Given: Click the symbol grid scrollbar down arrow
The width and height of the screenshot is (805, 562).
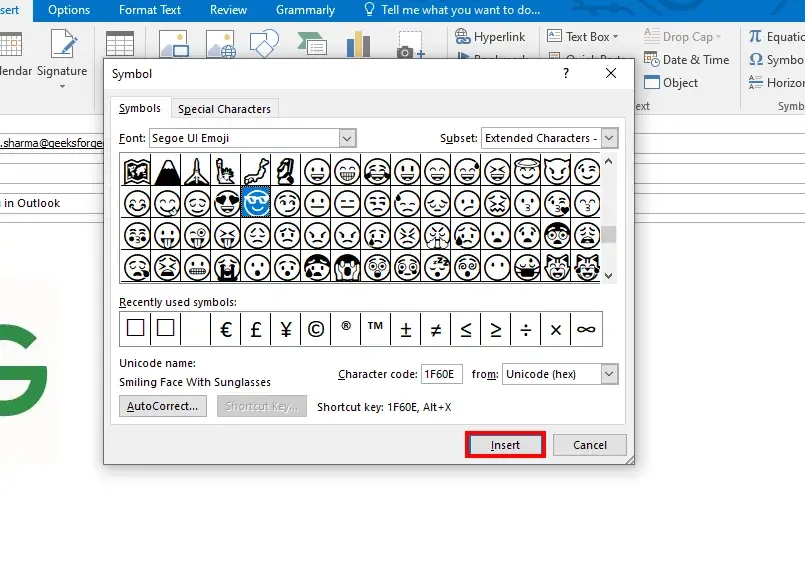Looking at the screenshot, I should tap(609, 276).
